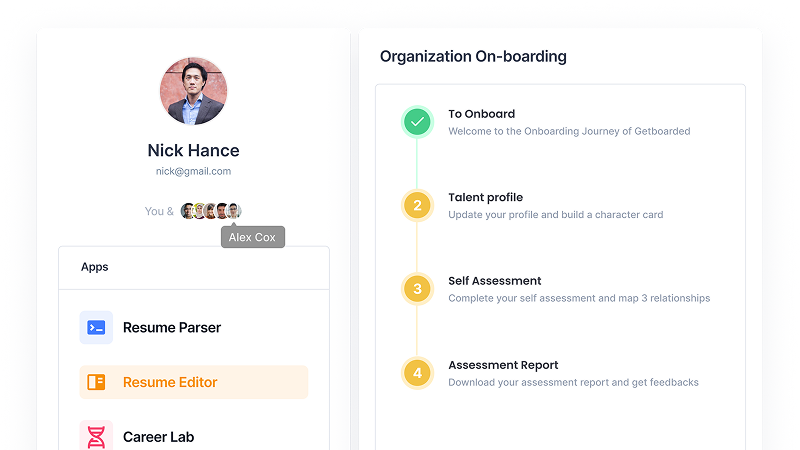Select the orange Resume Editor icon
800x450 pixels.
pyautogui.click(x=96, y=382)
